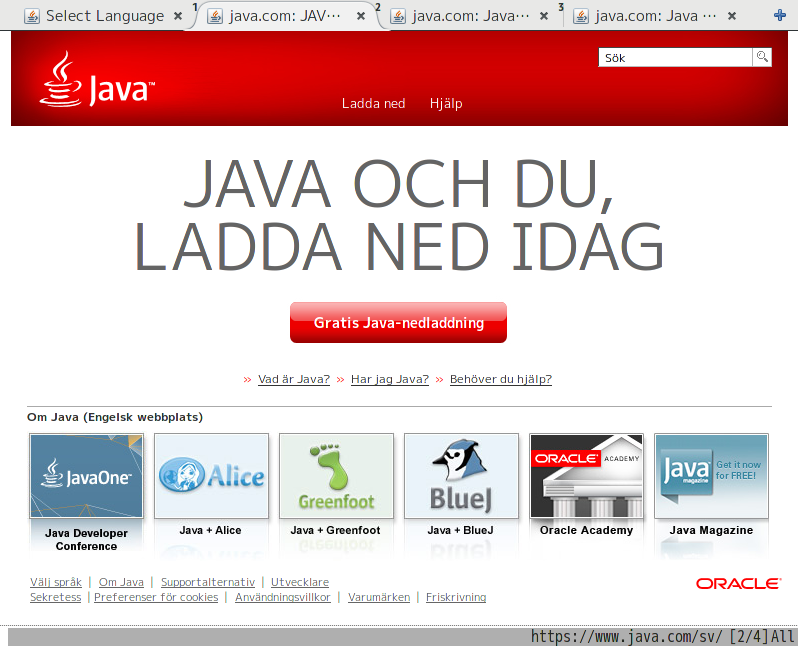Screen dimensions: 798x648
Task: Click the Select Language tab favicon
Action: (x=32, y=16)
